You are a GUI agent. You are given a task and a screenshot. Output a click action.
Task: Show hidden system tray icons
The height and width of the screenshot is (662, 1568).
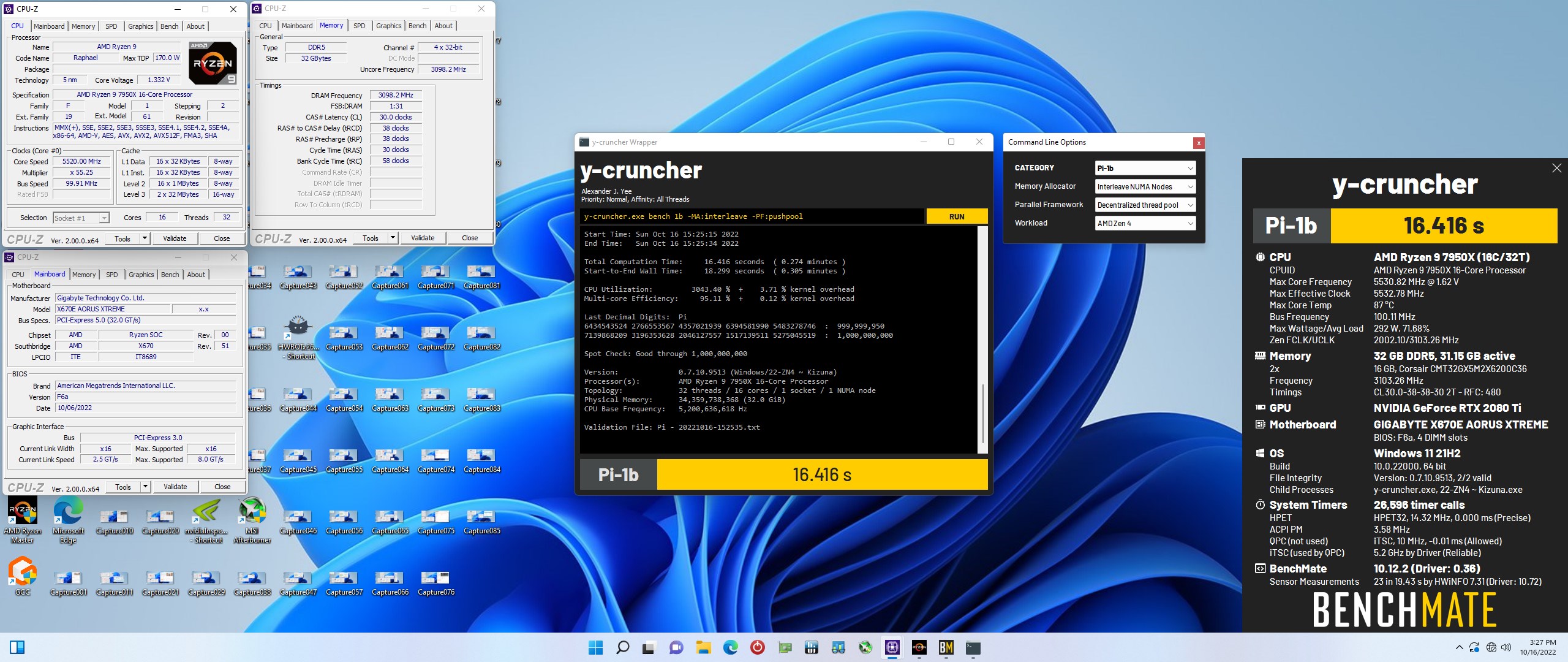pos(1460,647)
